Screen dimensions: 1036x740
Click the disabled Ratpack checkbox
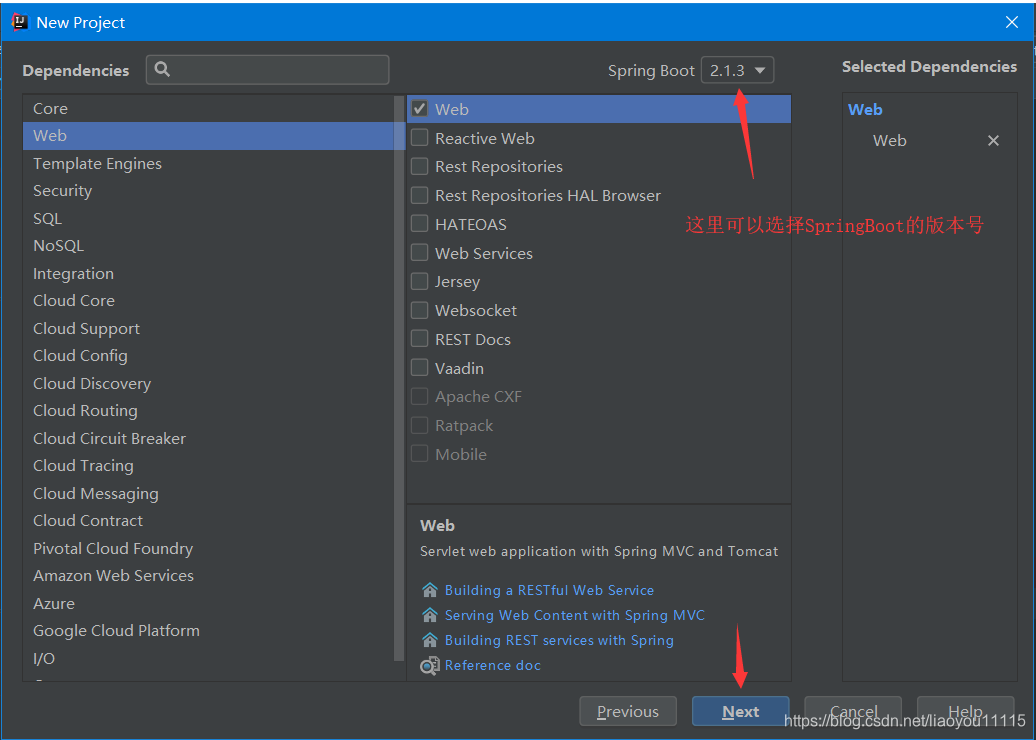click(x=420, y=426)
